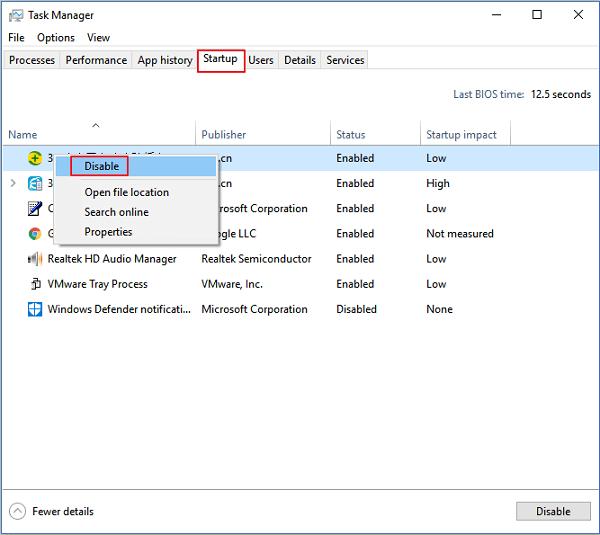Choose Disable in the context menu

[x=136, y=166]
